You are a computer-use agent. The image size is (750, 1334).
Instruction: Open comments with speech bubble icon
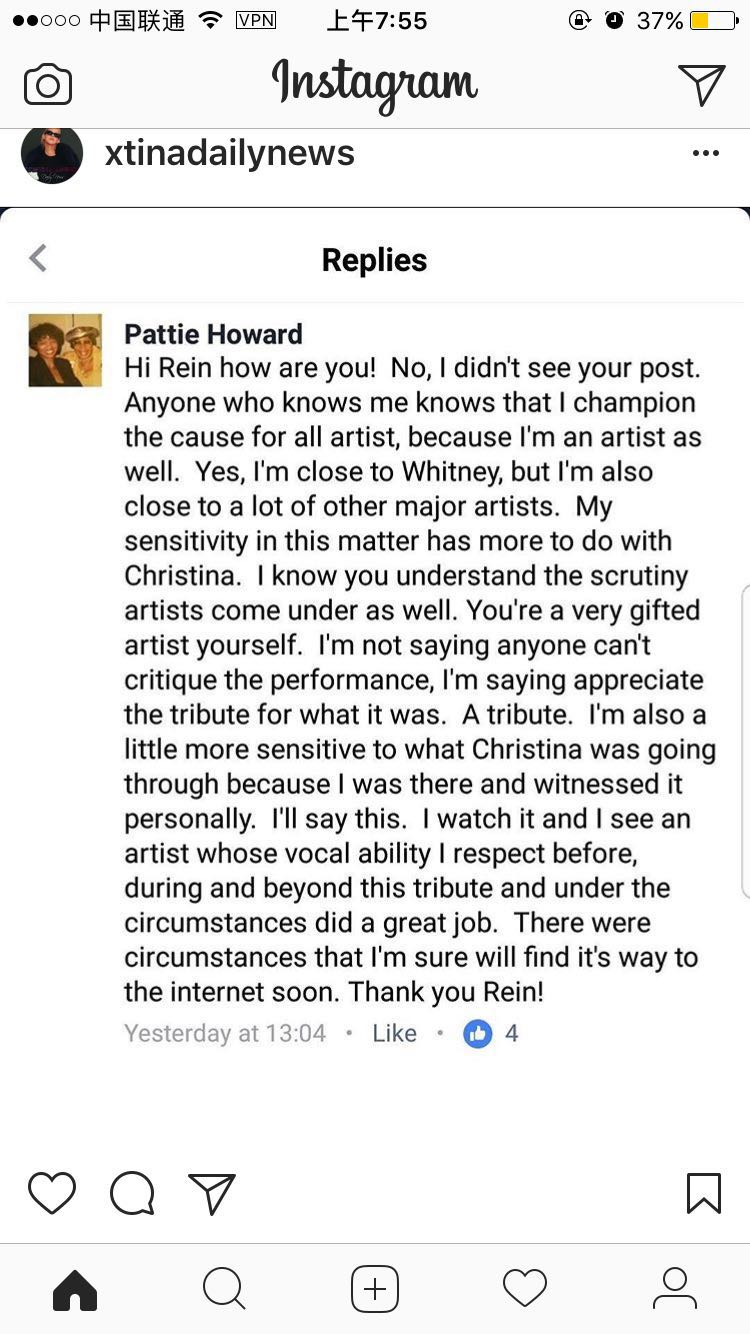coord(132,1192)
